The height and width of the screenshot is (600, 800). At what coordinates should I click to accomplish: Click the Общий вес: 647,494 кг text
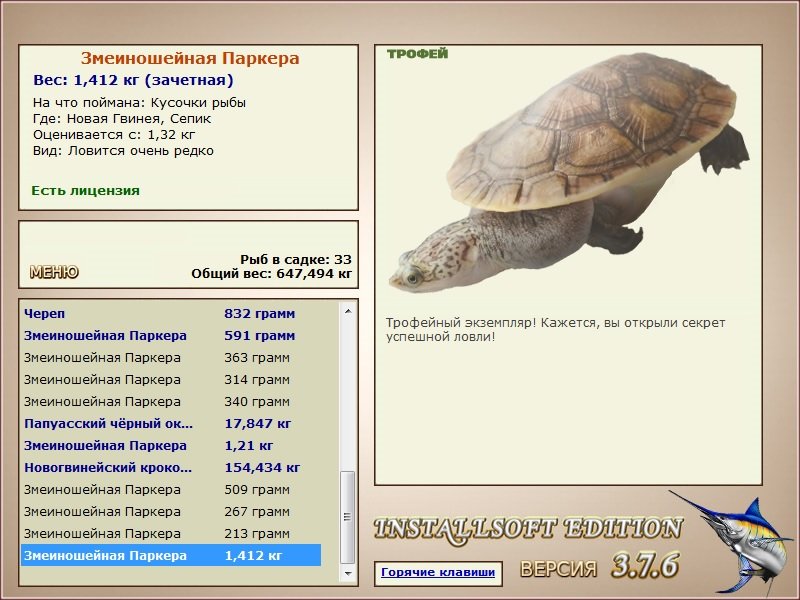pos(271,274)
